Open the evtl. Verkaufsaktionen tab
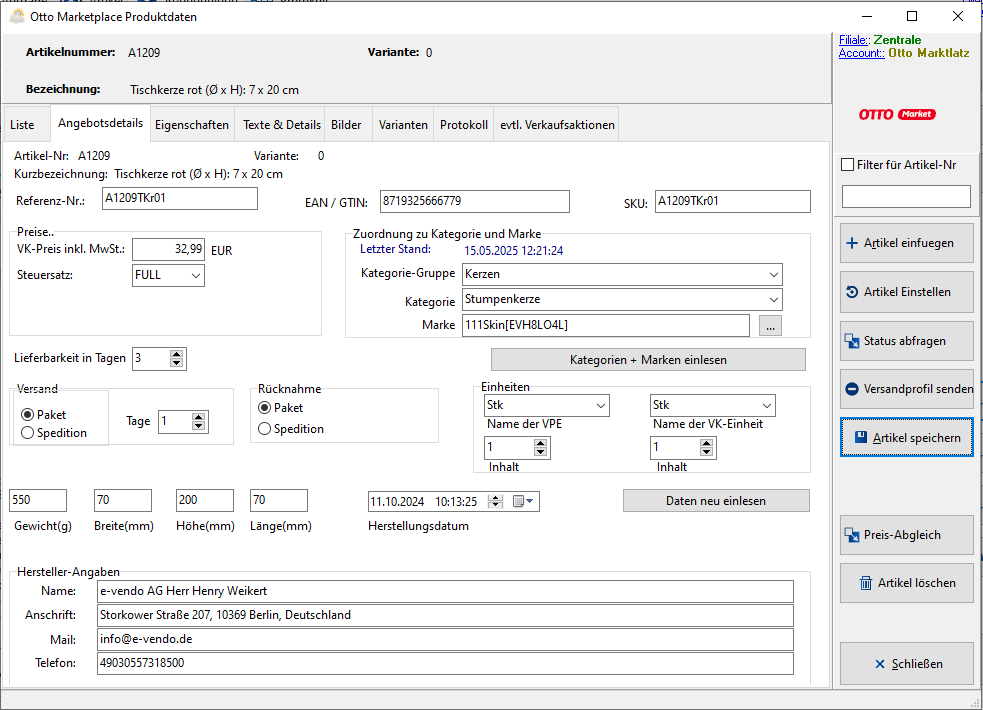Screen dimensions: 983x710 [x=557, y=125]
